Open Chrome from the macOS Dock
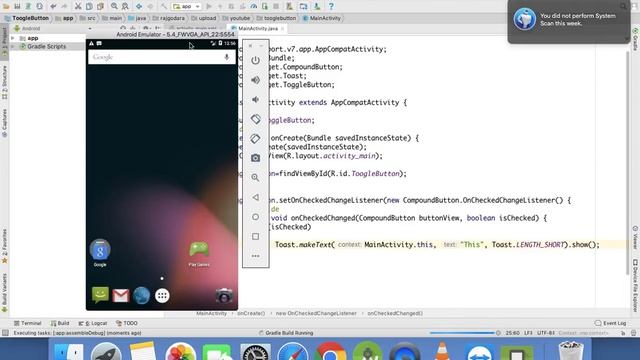Image resolution: width=640 pixels, height=360 pixels. pyautogui.click(x=330, y=352)
